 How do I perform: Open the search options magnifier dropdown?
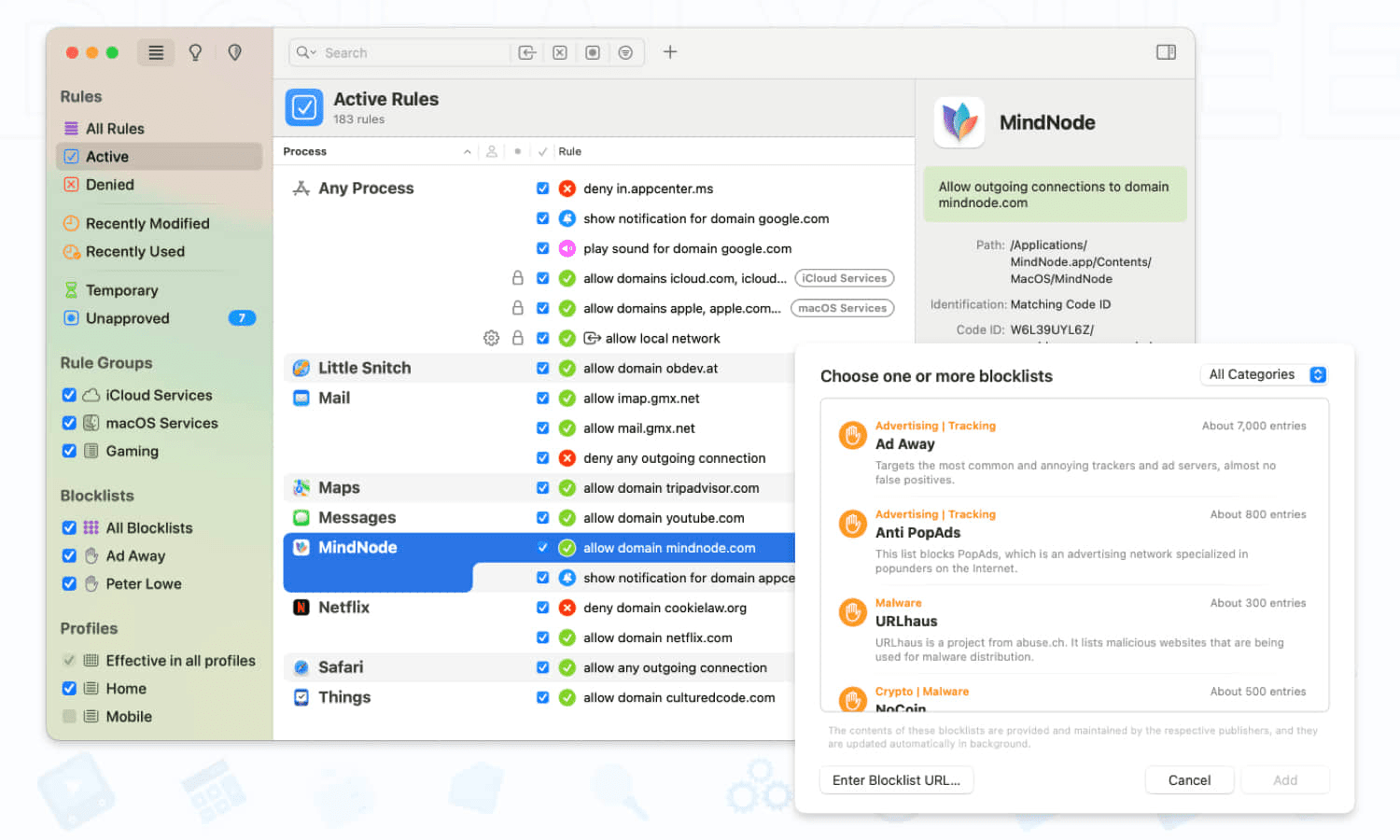(x=306, y=53)
